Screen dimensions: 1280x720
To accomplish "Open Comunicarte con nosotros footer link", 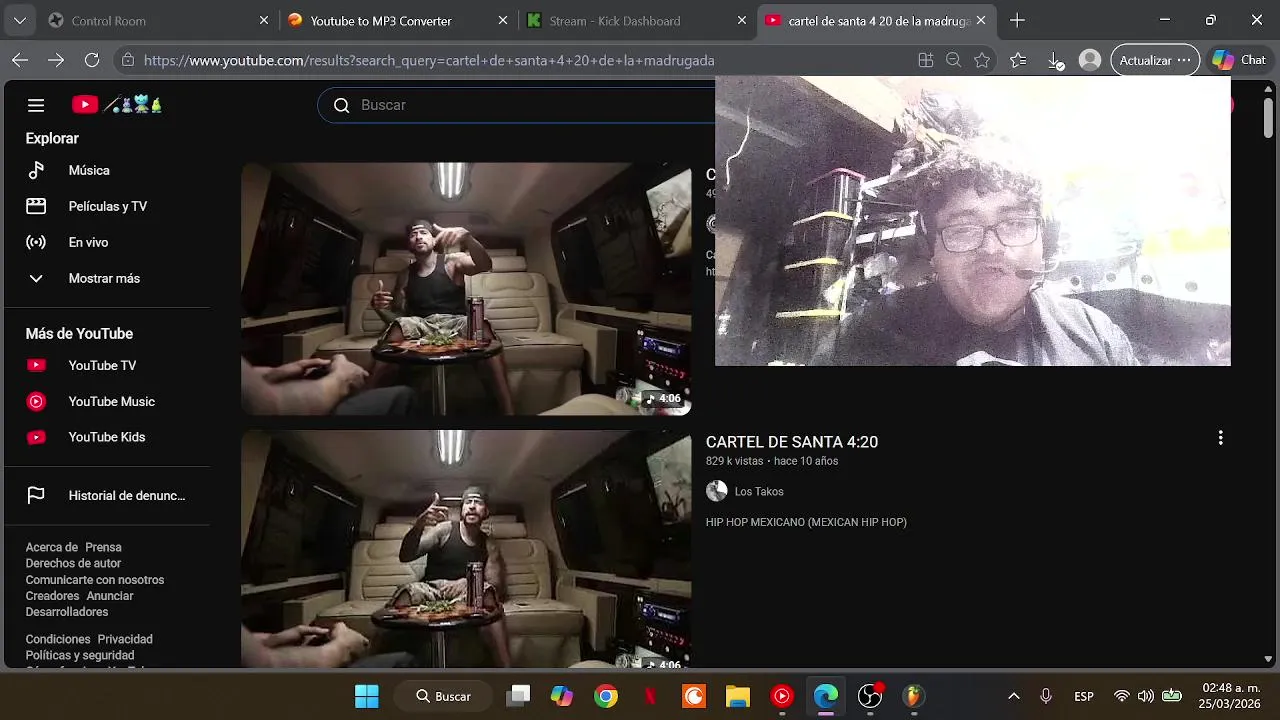I will 95,580.
